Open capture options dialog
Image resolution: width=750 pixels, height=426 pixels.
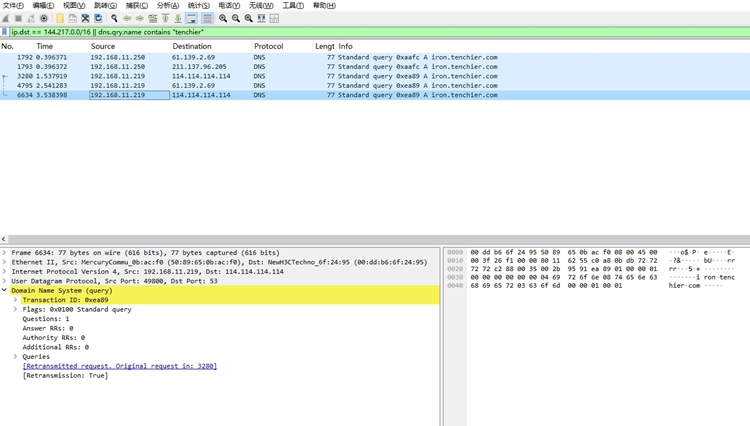(x=44, y=19)
